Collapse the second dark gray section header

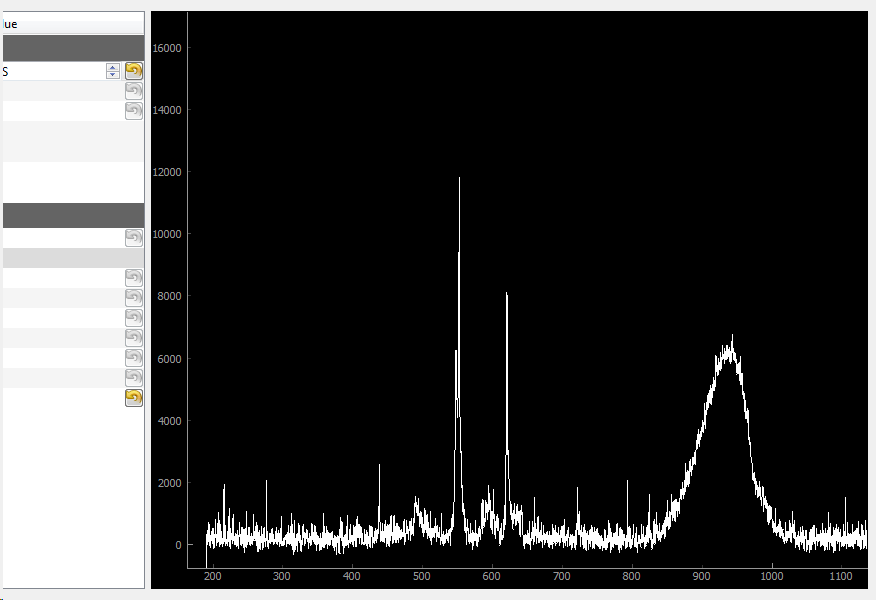tap(70, 215)
